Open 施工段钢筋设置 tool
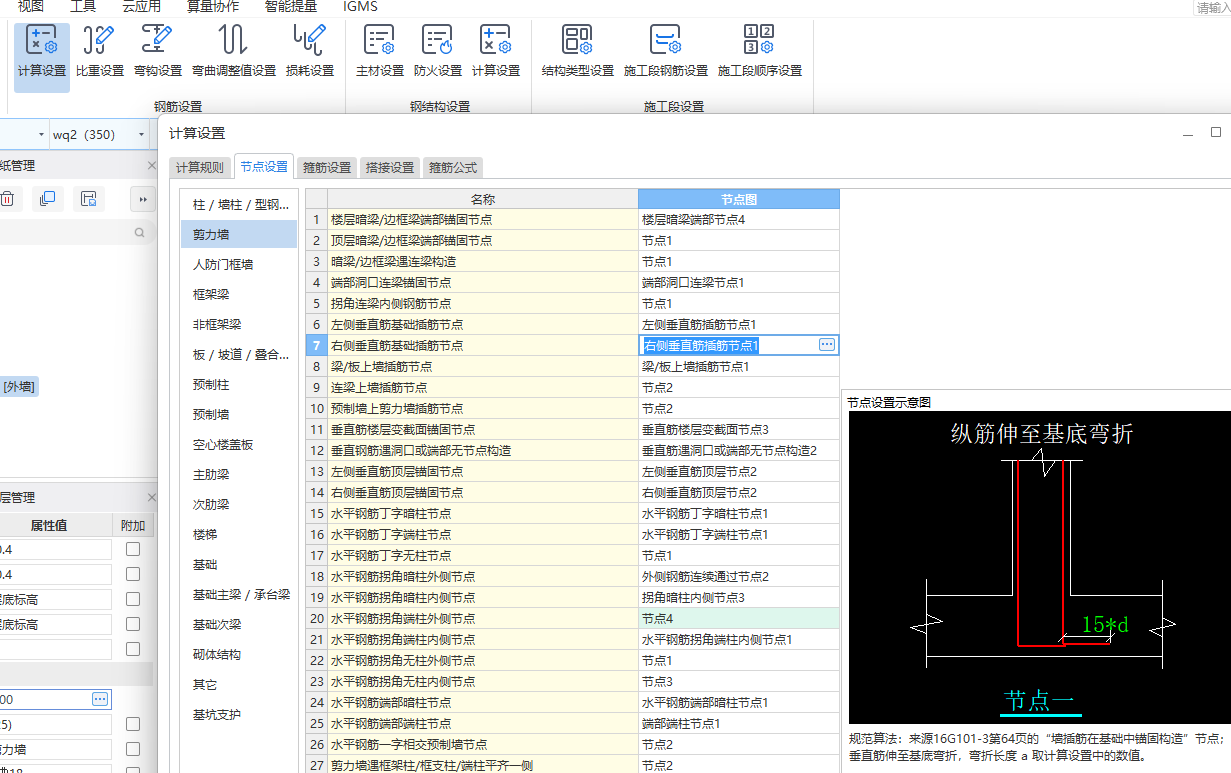This screenshot has height=773, width=1231. tap(666, 52)
